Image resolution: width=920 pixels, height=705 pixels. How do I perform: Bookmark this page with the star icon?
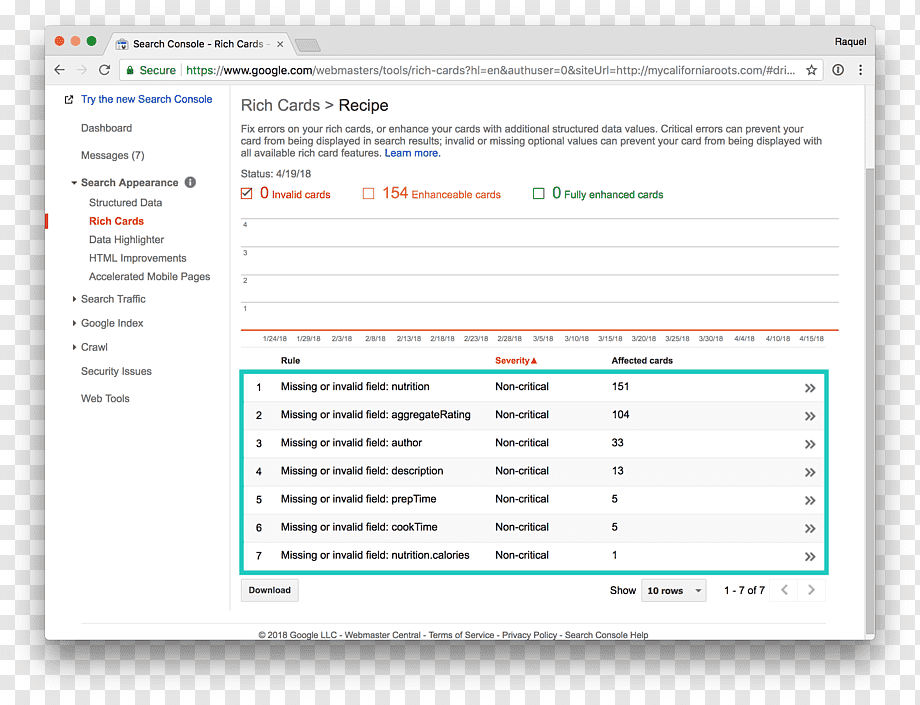[x=811, y=70]
